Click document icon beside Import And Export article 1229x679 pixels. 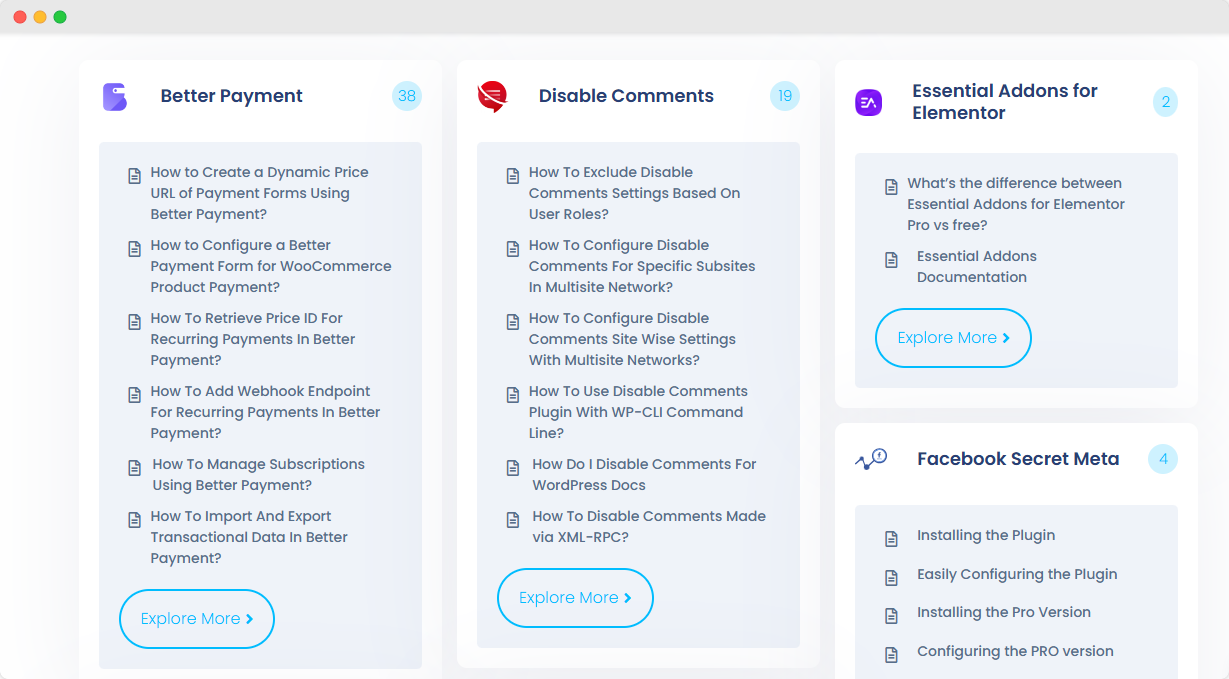(134, 520)
